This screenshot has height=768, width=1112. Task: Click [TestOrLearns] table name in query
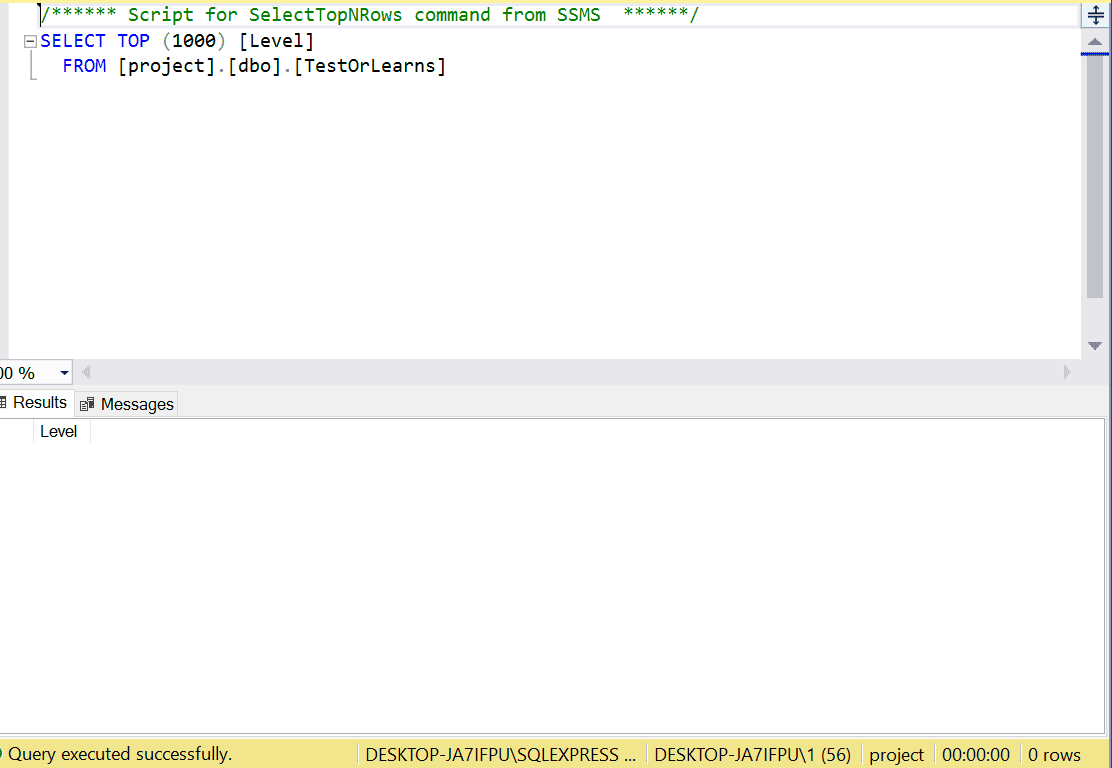(370, 66)
